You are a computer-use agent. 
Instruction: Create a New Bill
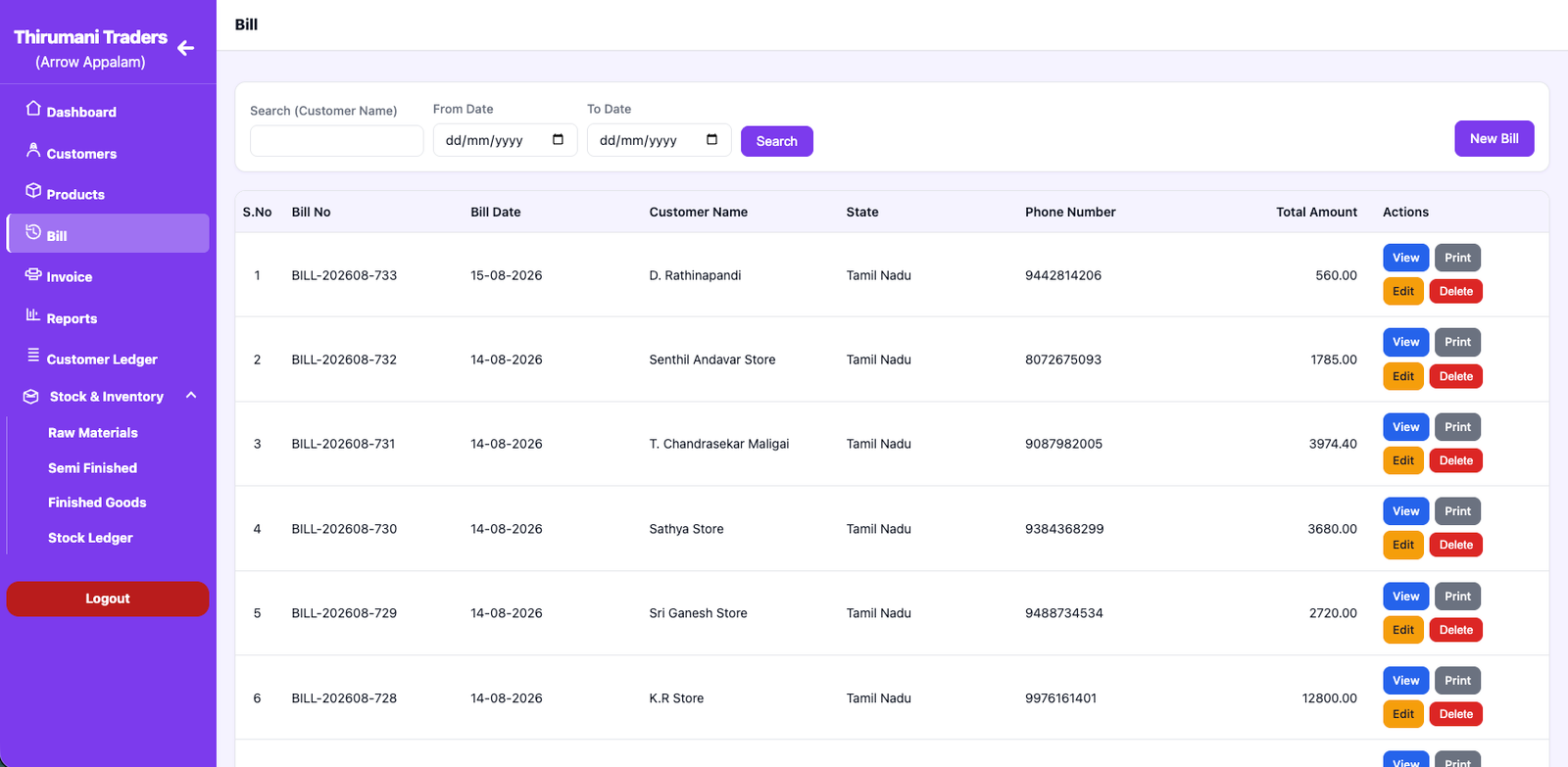1494,138
